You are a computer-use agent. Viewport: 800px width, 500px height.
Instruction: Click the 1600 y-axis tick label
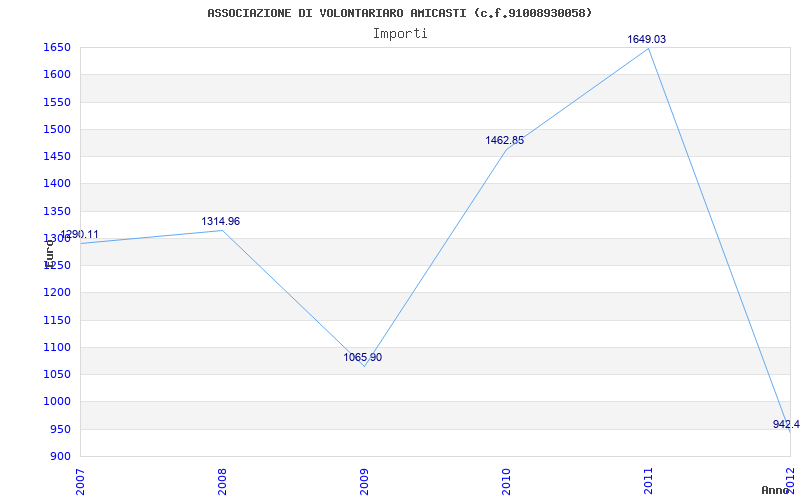tap(57, 74)
